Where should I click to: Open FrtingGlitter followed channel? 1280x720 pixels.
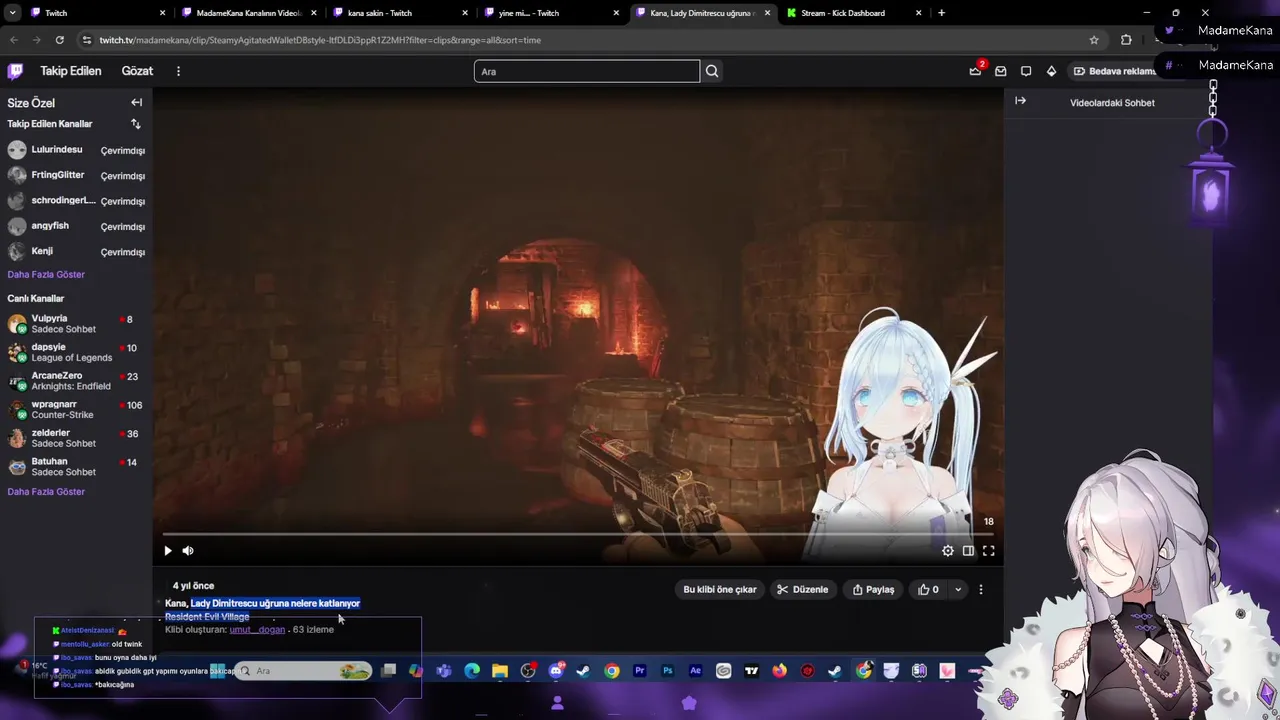point(76,175)
